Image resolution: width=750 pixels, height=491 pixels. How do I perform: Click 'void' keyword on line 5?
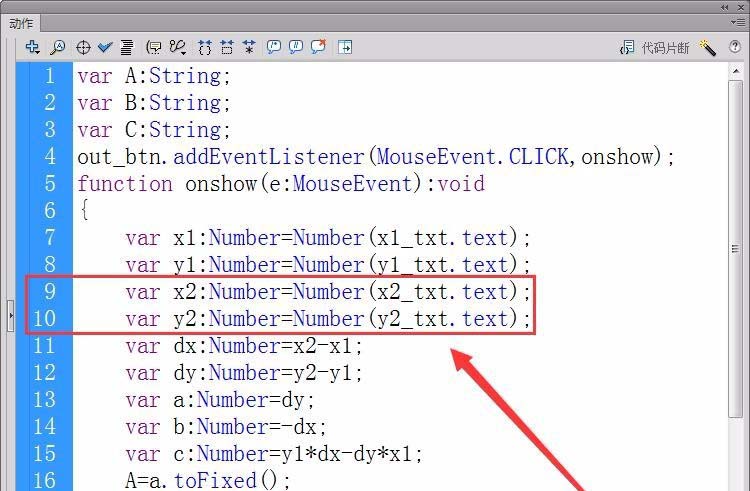[461, 184]
